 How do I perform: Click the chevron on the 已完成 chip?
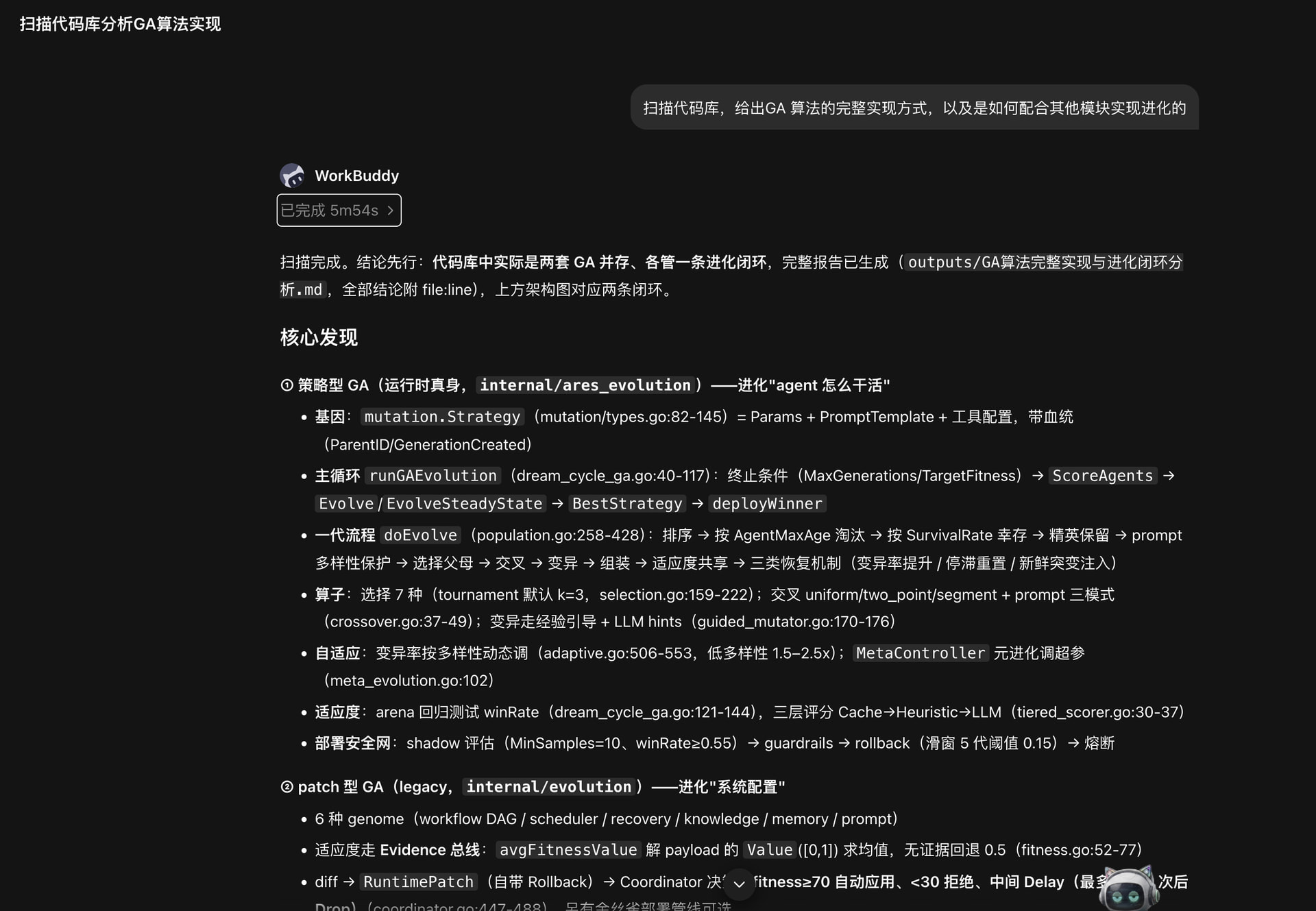coord(390,210)
